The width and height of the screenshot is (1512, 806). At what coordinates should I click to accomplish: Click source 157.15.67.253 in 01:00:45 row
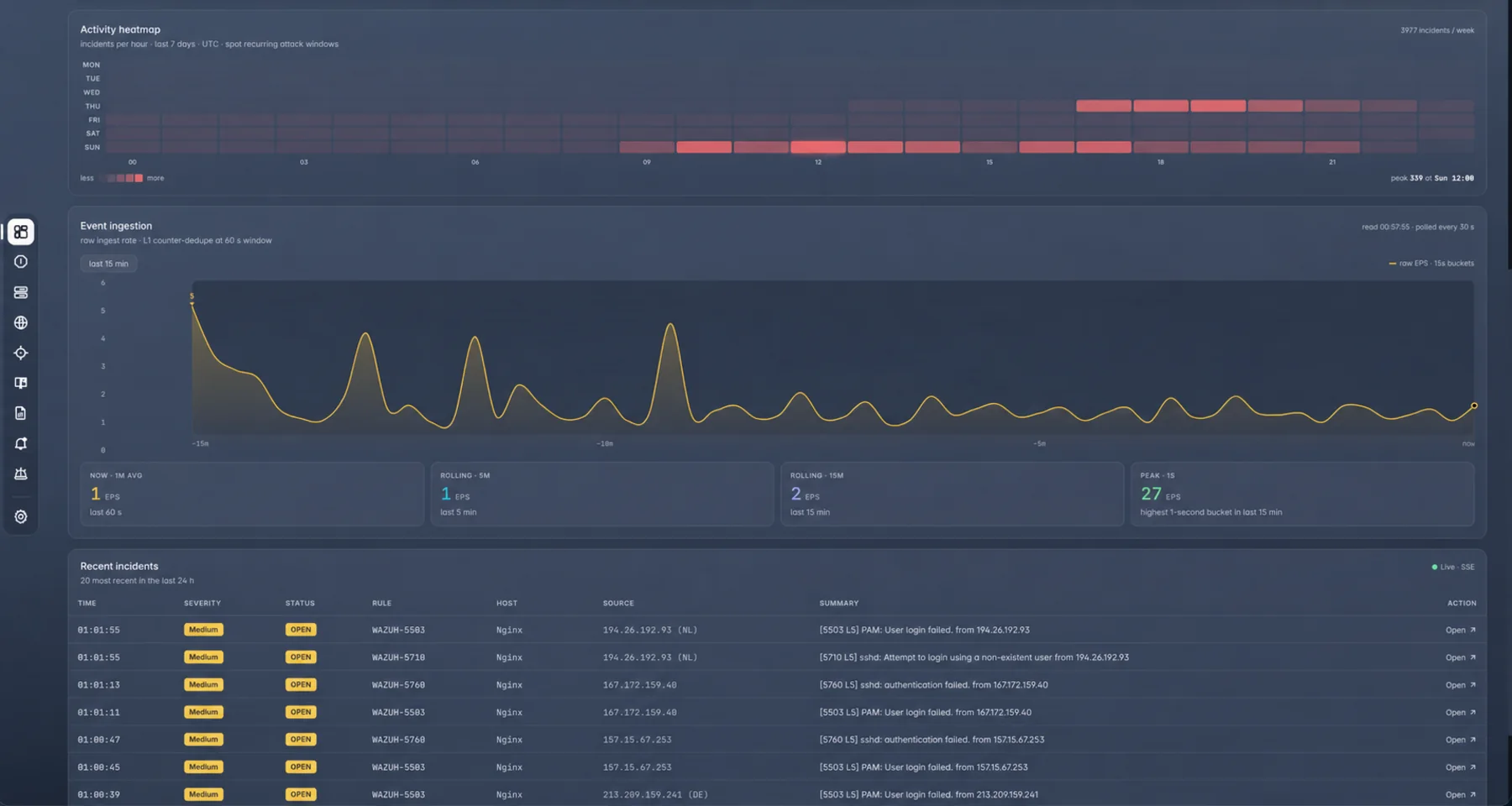point(637,767)
